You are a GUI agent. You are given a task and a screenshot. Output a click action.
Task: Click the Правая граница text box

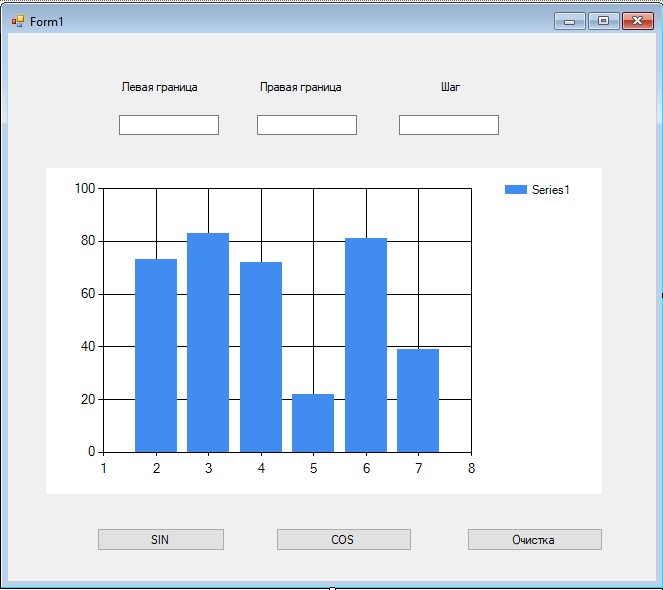point(306,125)
